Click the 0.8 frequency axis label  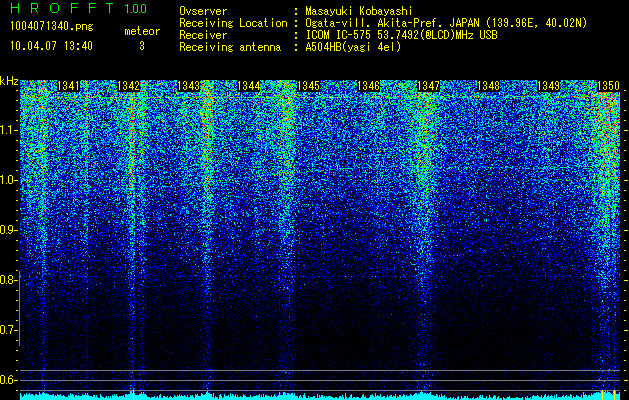click(8, 280)
